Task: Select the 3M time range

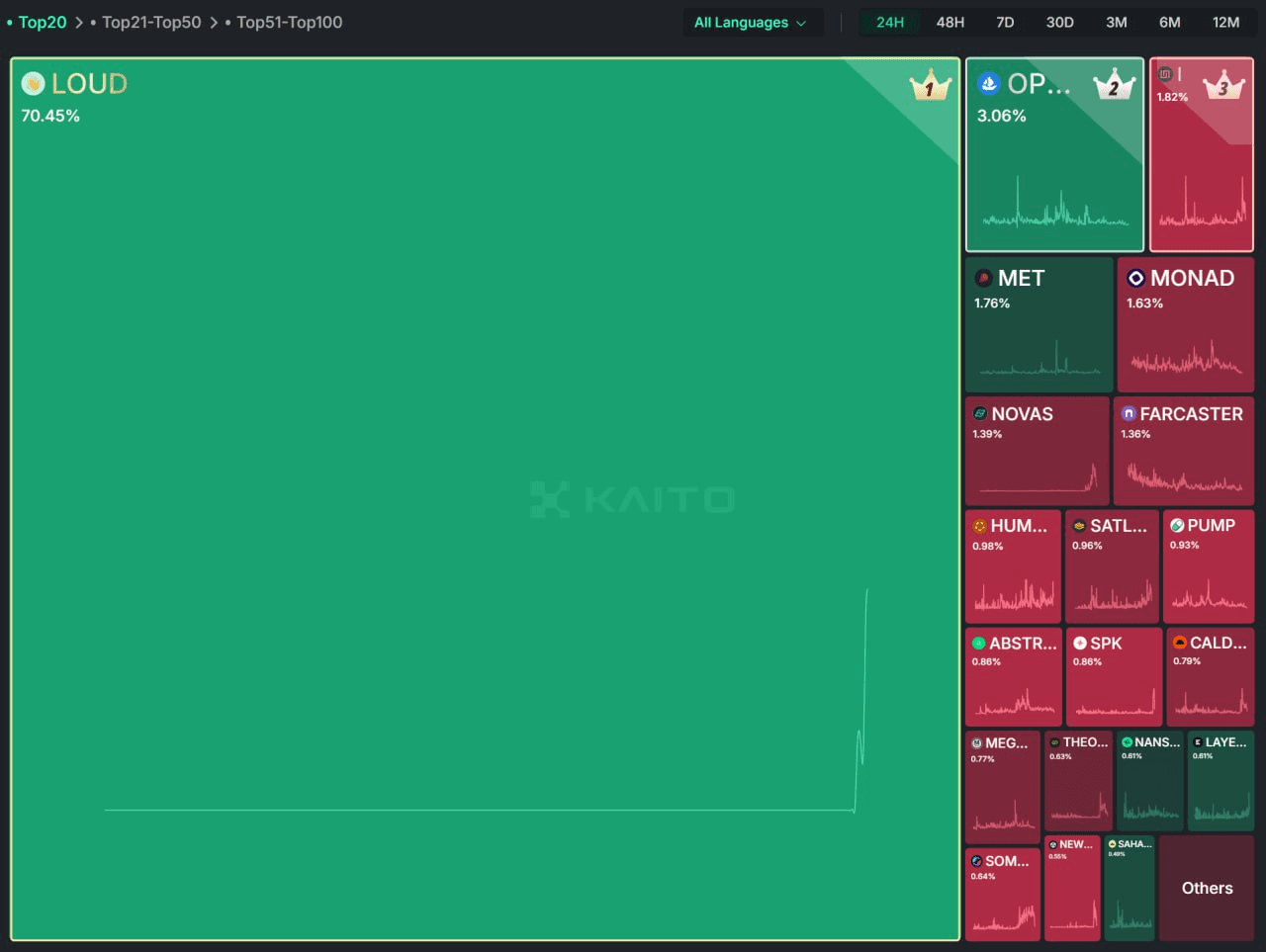Action: point(1117,22)
